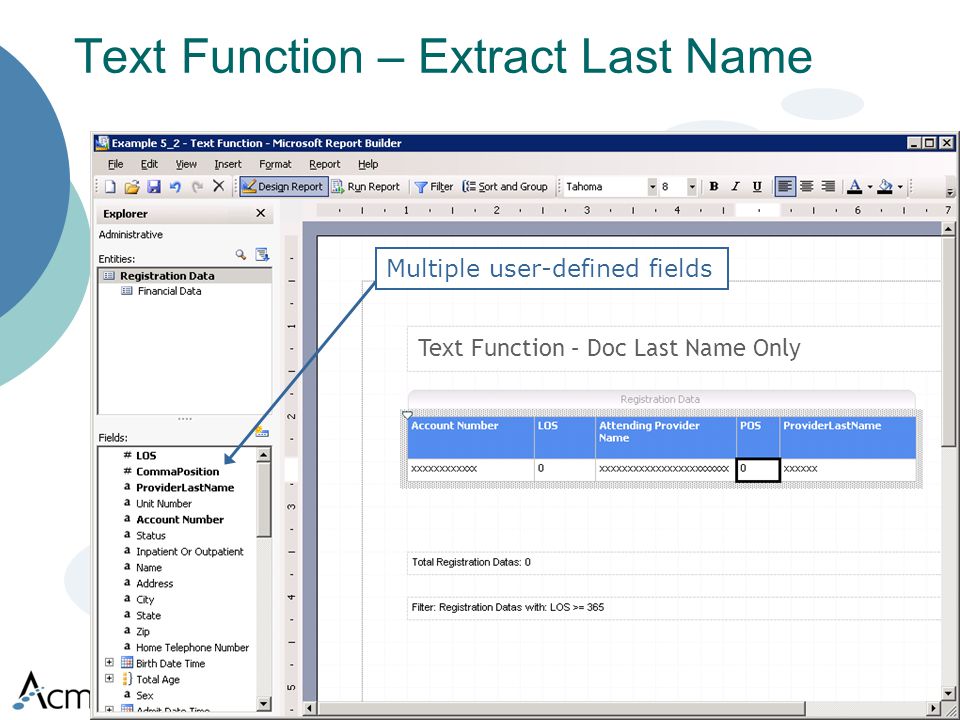Save the report using the disk icon
The height and width of the screenshot is (720, 960).
click(x=153, y=187)
